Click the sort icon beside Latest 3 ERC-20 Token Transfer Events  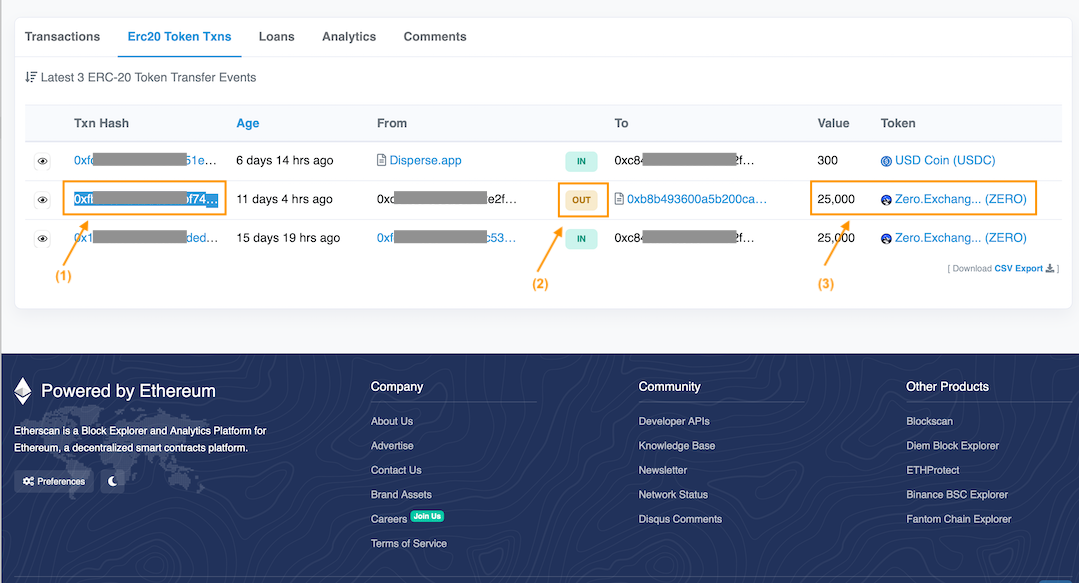31,77
